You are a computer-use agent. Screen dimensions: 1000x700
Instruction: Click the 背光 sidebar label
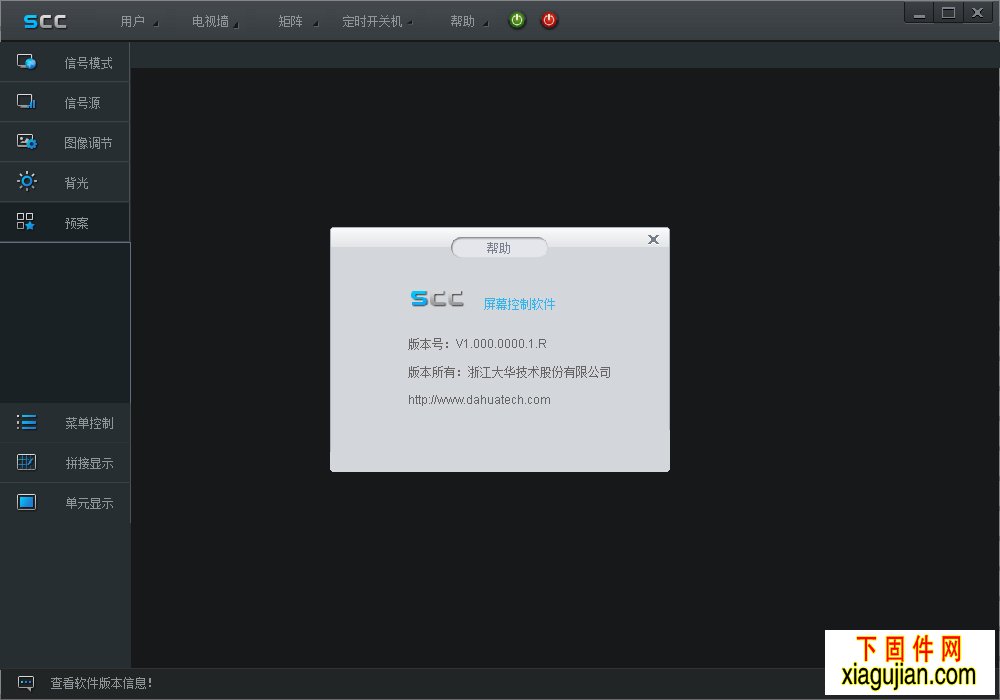[x=77, y=183]
